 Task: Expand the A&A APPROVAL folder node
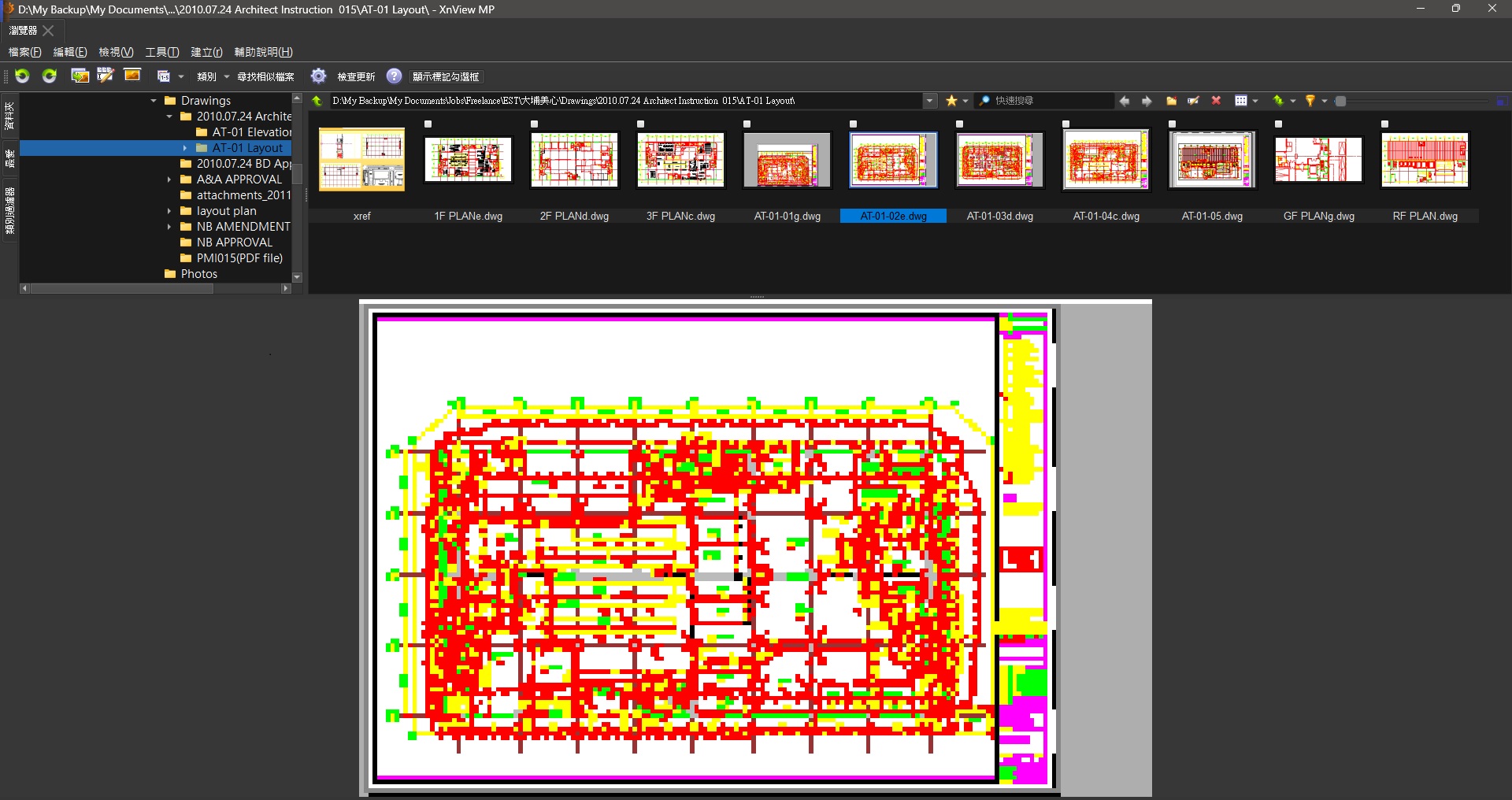169,180
